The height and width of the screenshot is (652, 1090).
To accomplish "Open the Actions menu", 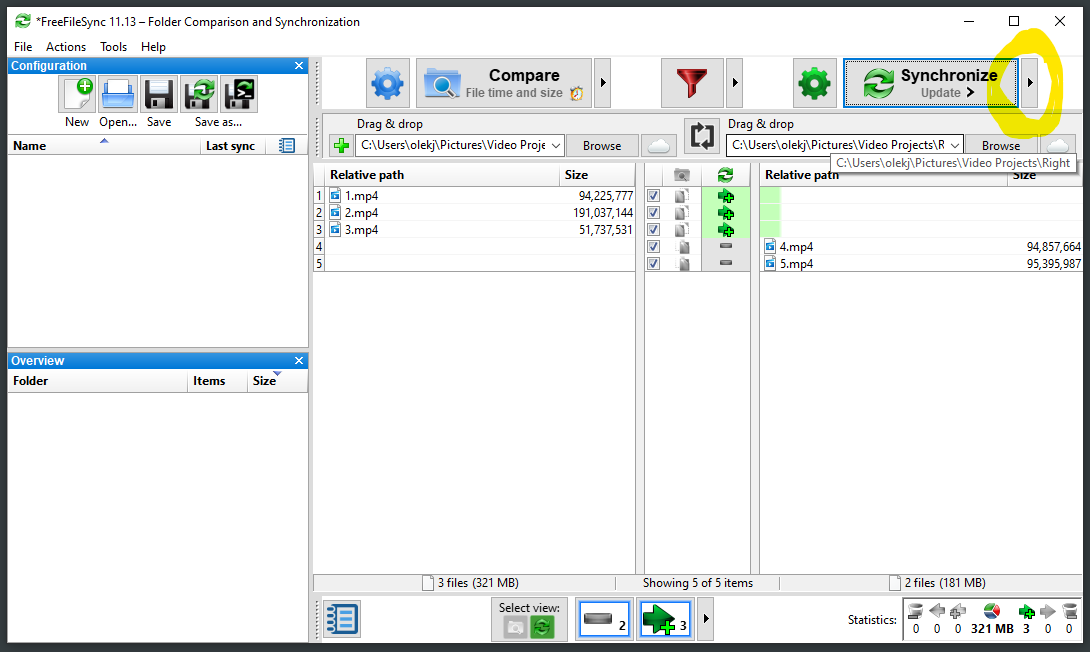I will [x=66, y=47].
